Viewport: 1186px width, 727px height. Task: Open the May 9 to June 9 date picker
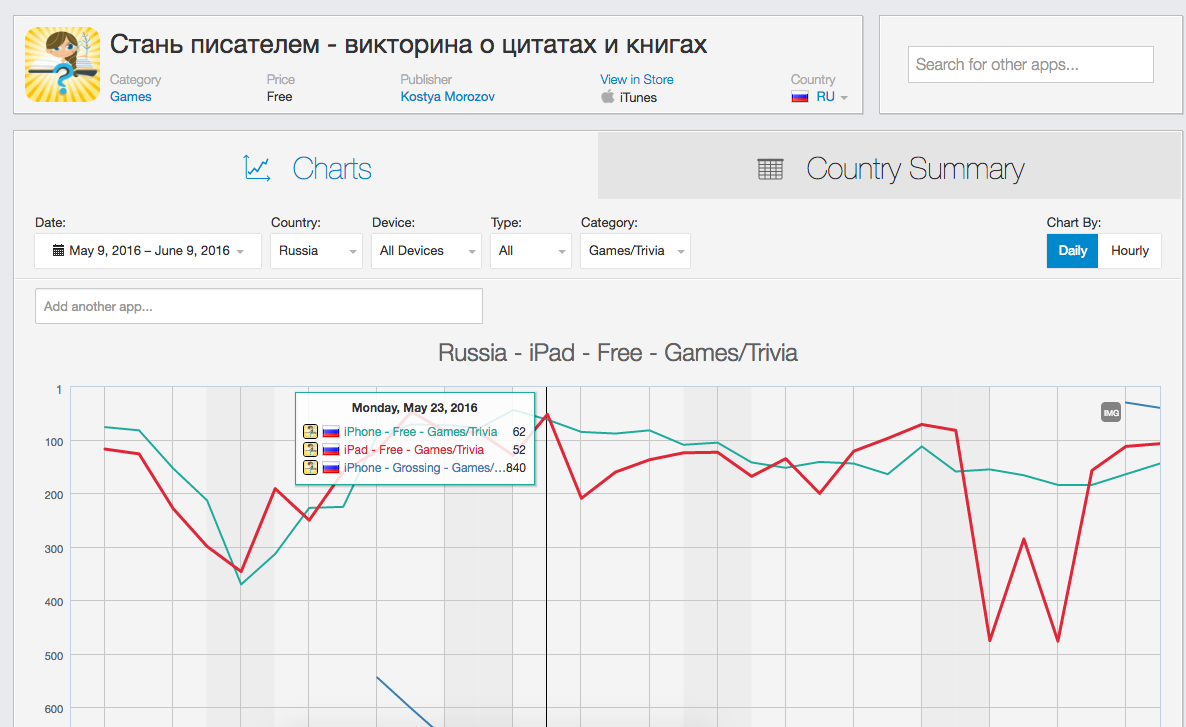tap(148, 250)
